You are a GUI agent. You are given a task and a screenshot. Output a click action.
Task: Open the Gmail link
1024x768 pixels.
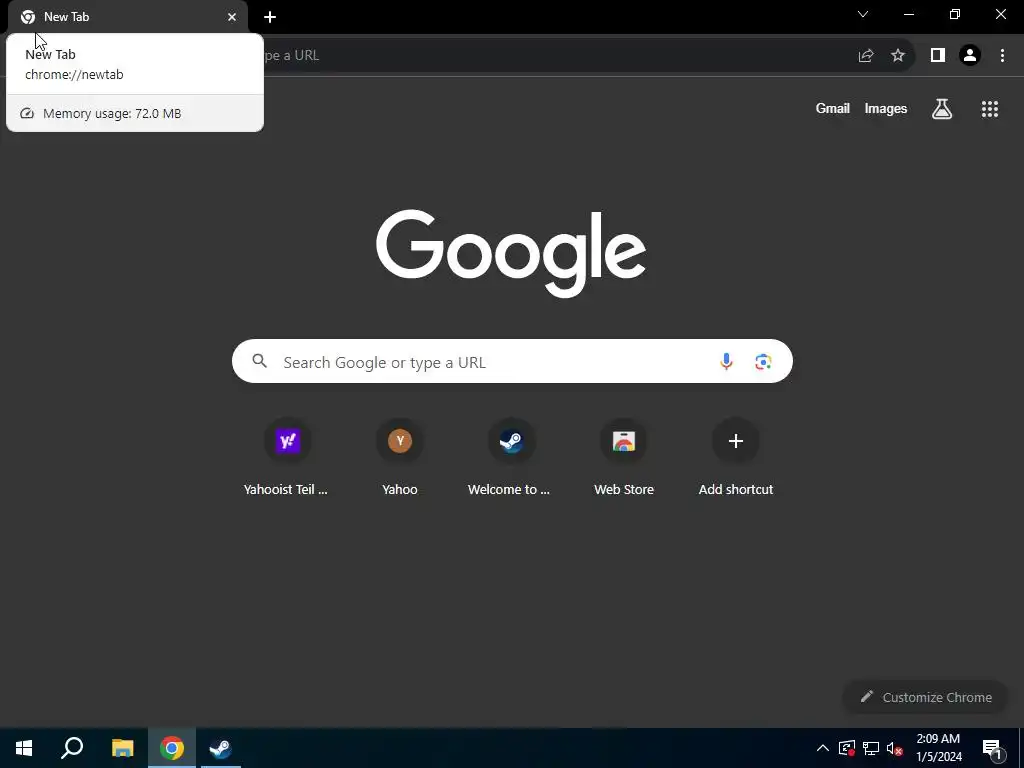(x=833, y=108)
